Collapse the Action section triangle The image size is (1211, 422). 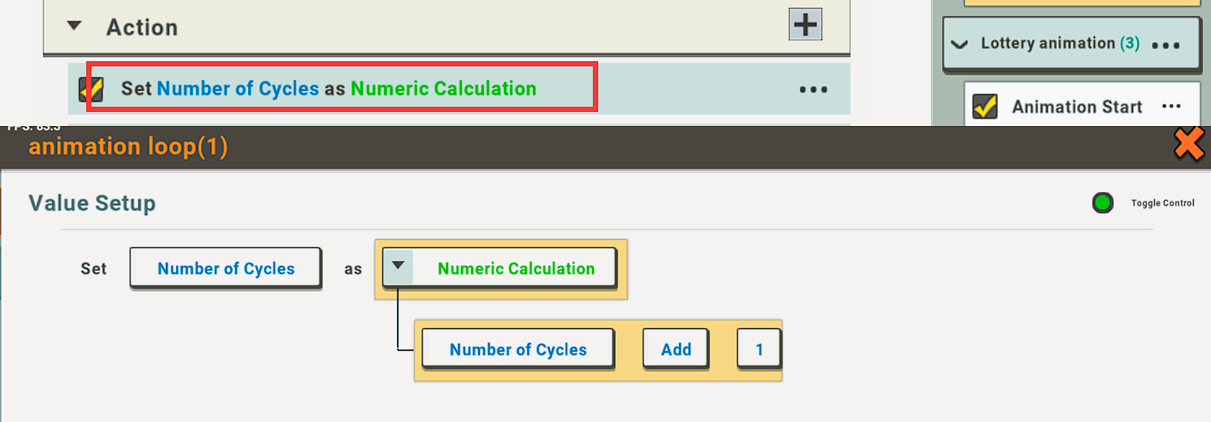(x=73, y=27)
